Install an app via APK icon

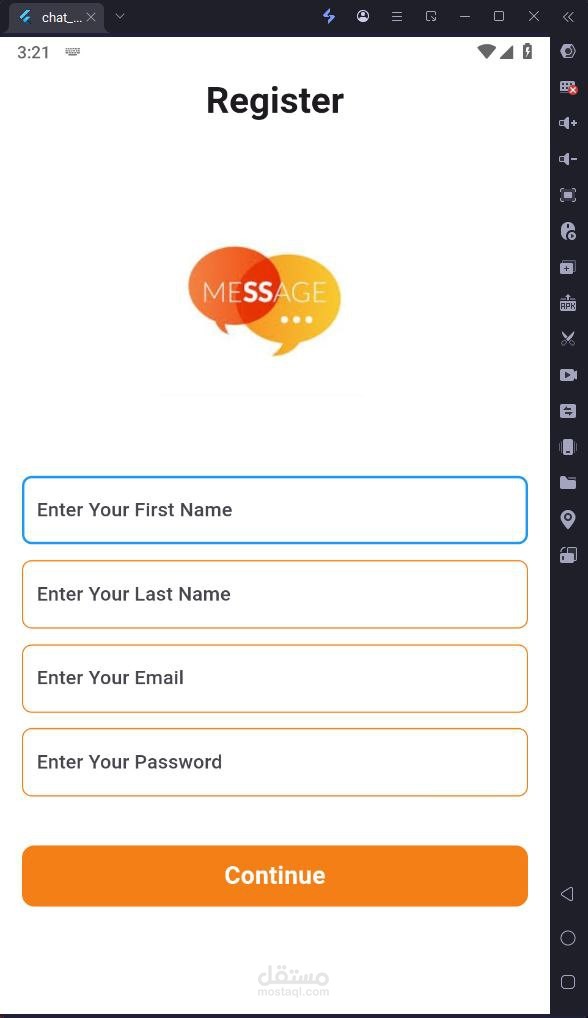coord(568,303)
